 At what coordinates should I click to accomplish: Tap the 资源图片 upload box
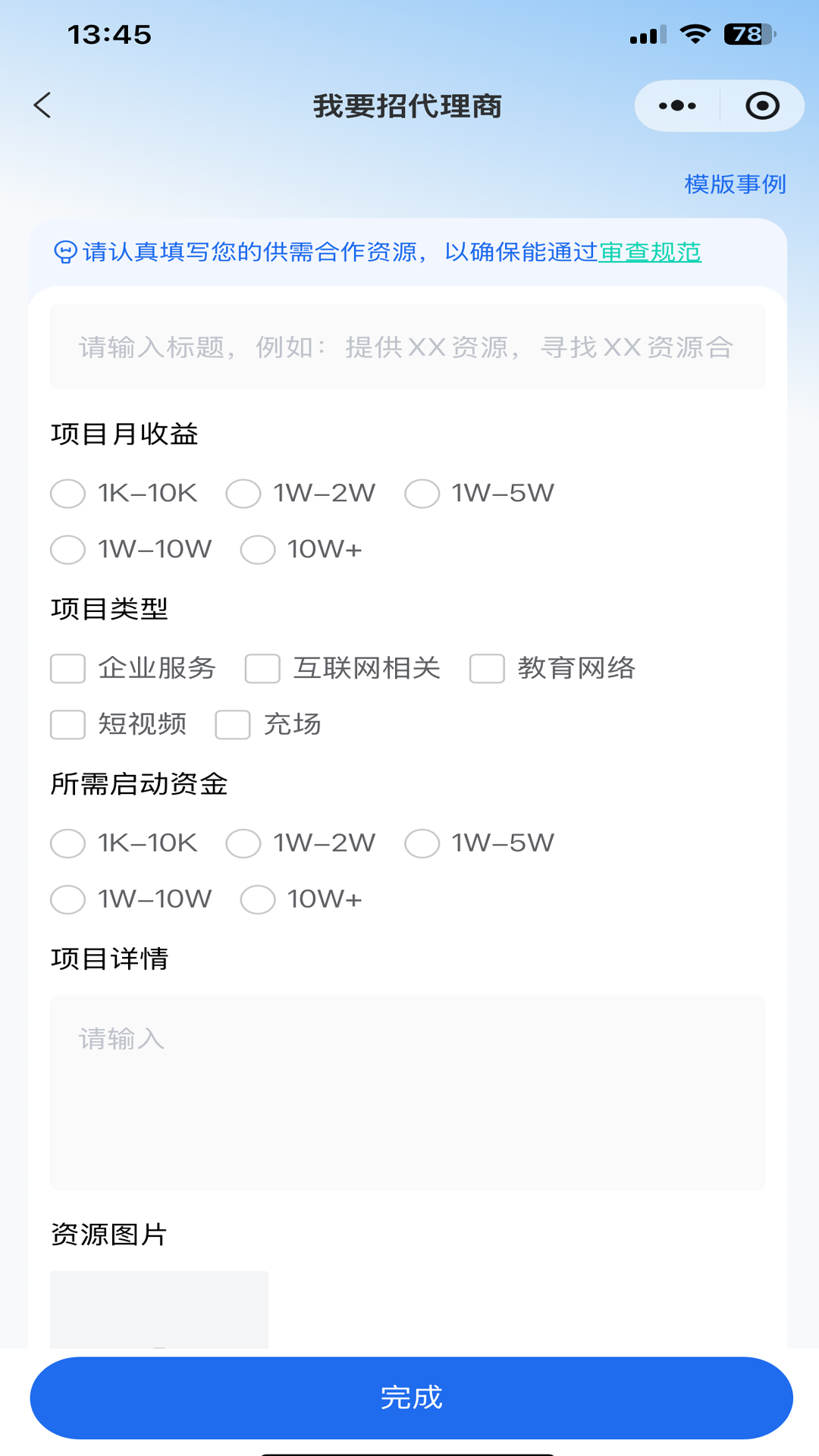coord(158,1308)
